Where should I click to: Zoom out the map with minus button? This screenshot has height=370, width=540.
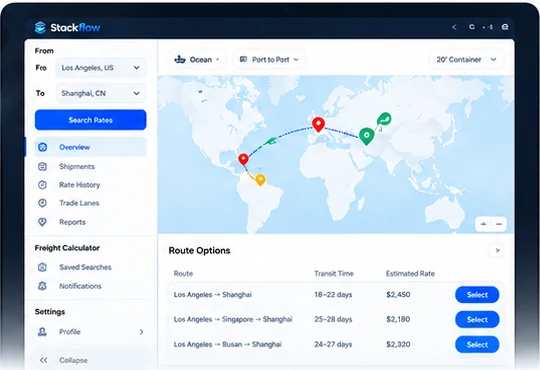(x=499, y=224)
